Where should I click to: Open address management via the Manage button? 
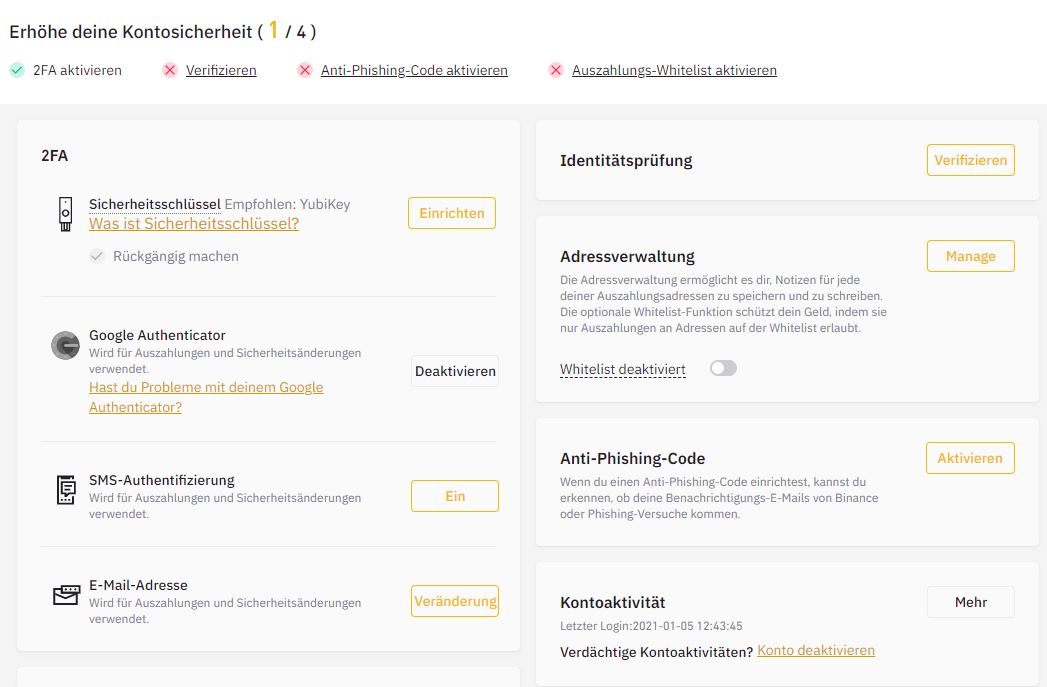[x=970, y=256]
